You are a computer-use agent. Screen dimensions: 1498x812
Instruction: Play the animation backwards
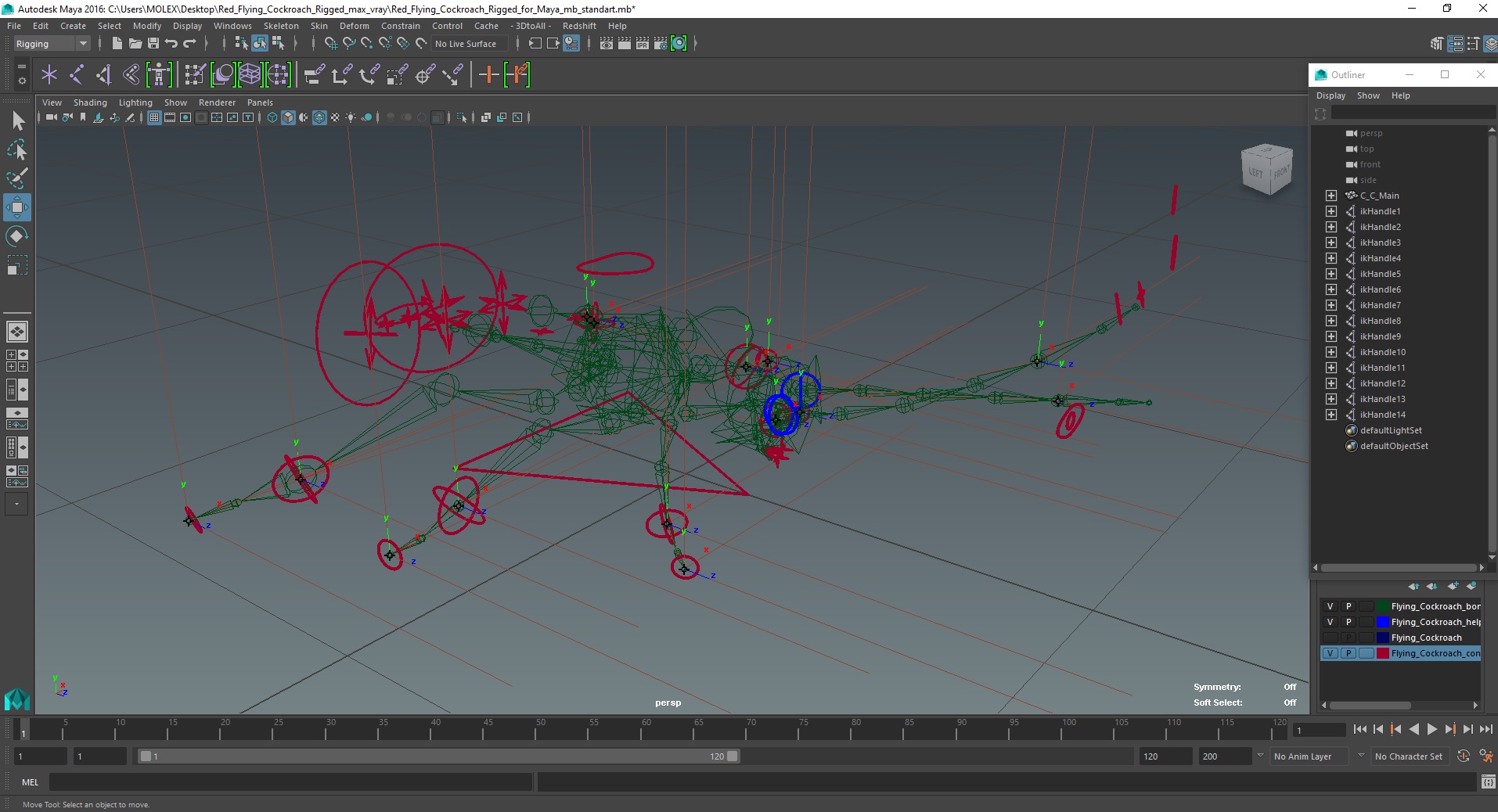point(1413,729)
